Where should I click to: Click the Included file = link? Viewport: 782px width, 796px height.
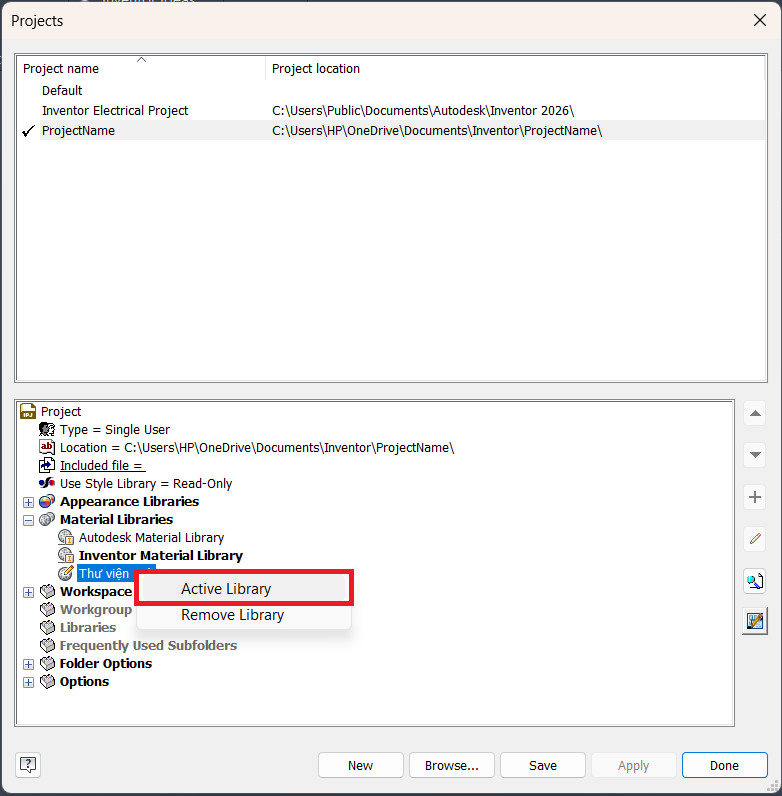point(102,466)
